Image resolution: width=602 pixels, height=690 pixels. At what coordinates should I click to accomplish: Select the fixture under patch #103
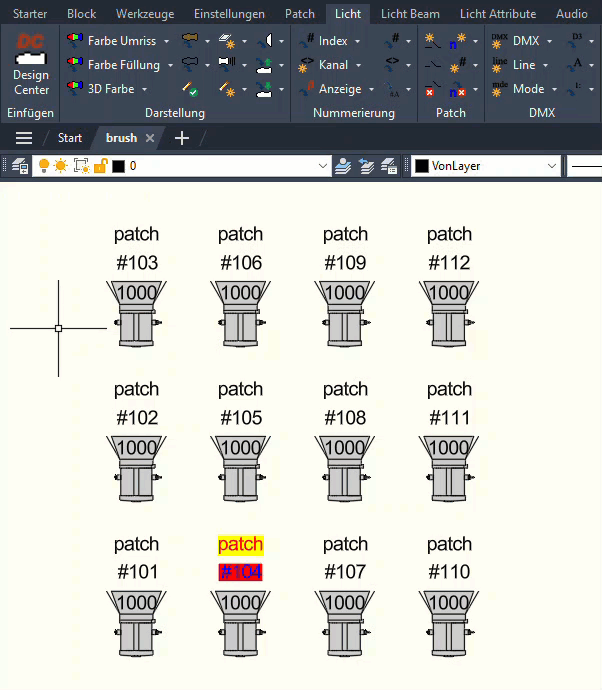click(x=136, y=314)
